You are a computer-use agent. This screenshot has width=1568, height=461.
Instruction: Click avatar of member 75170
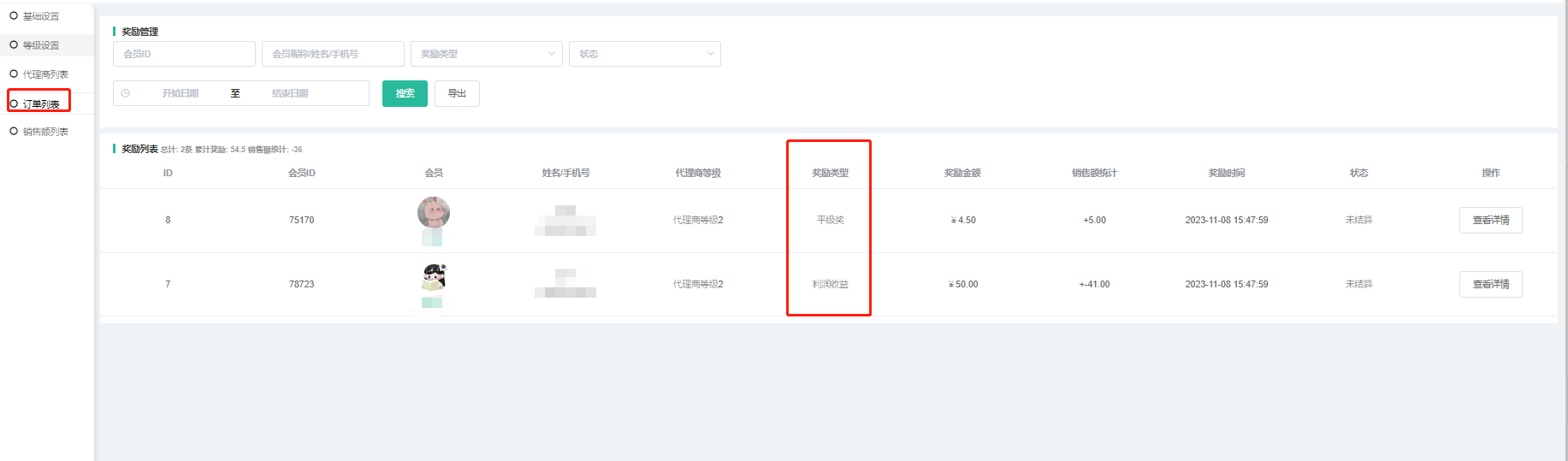coord(434,212)
